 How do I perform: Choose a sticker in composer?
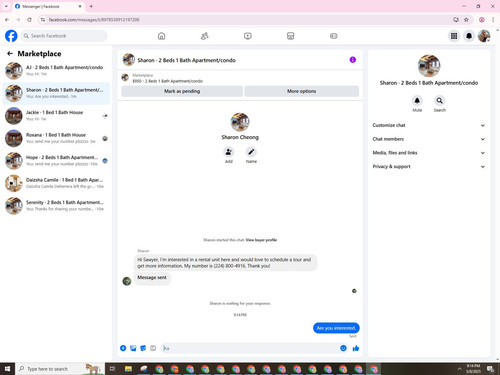click(143, 348)
